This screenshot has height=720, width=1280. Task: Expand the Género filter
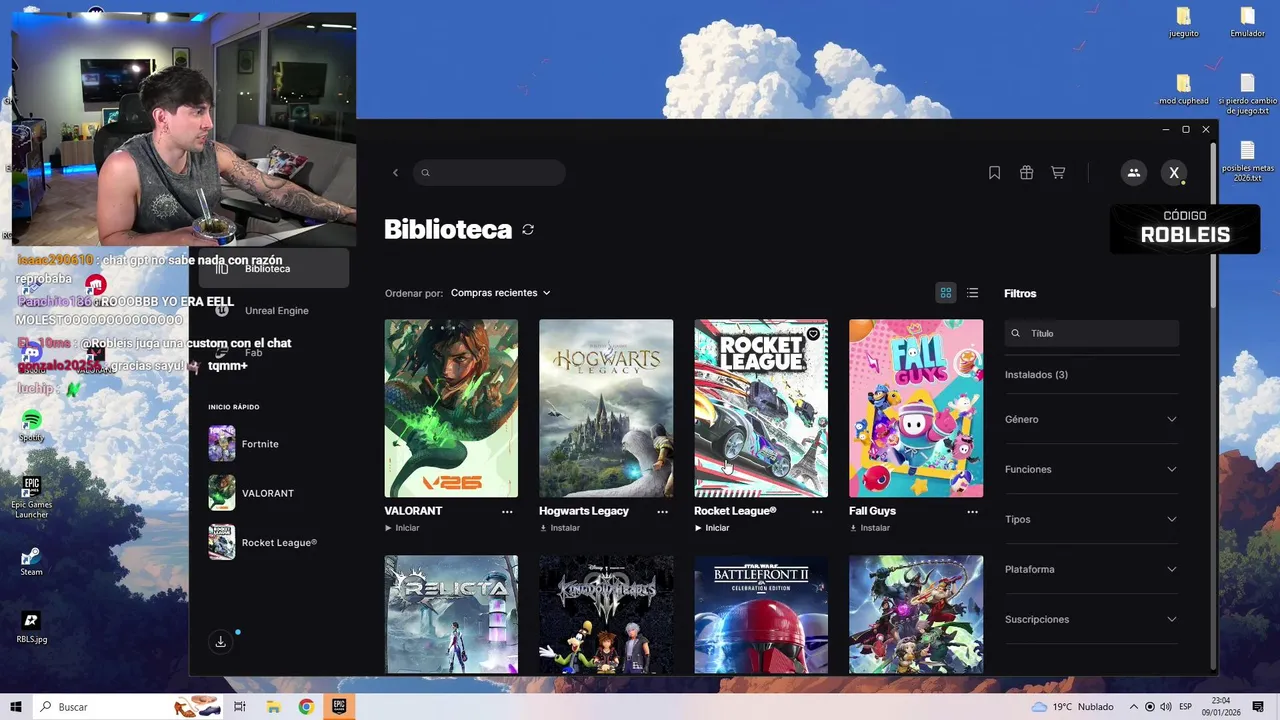1091,419
